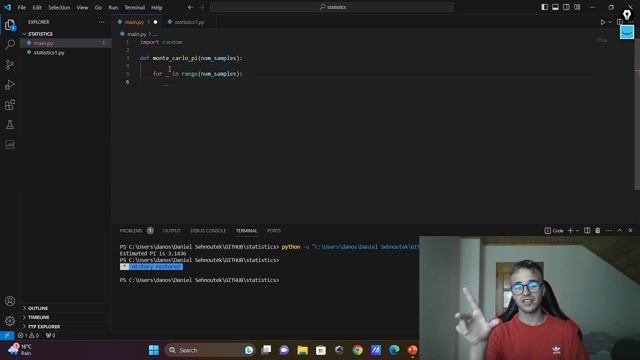Open the View menu
Viewport: 640px width, 360px height.
(x=82, y=7)
